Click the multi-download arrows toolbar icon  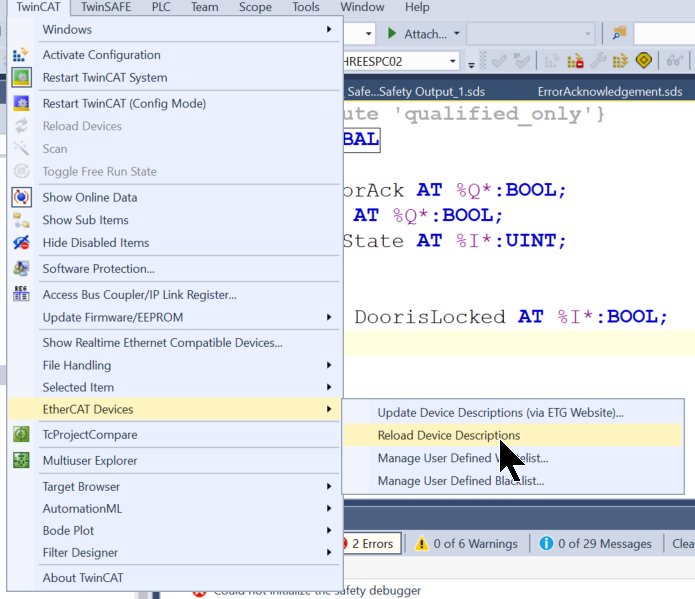pos(620,61)
